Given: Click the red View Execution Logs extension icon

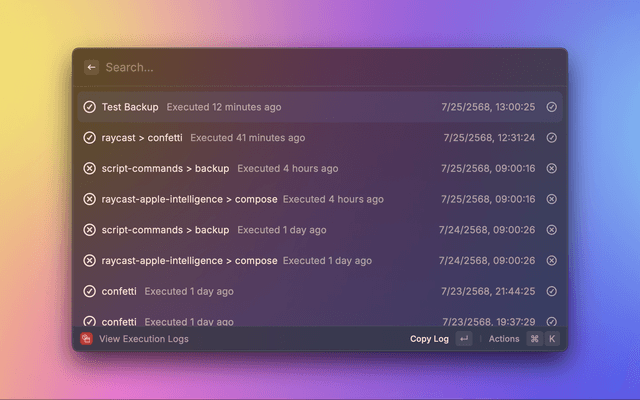Looking at the screenshot, I should tap(86, 339).
